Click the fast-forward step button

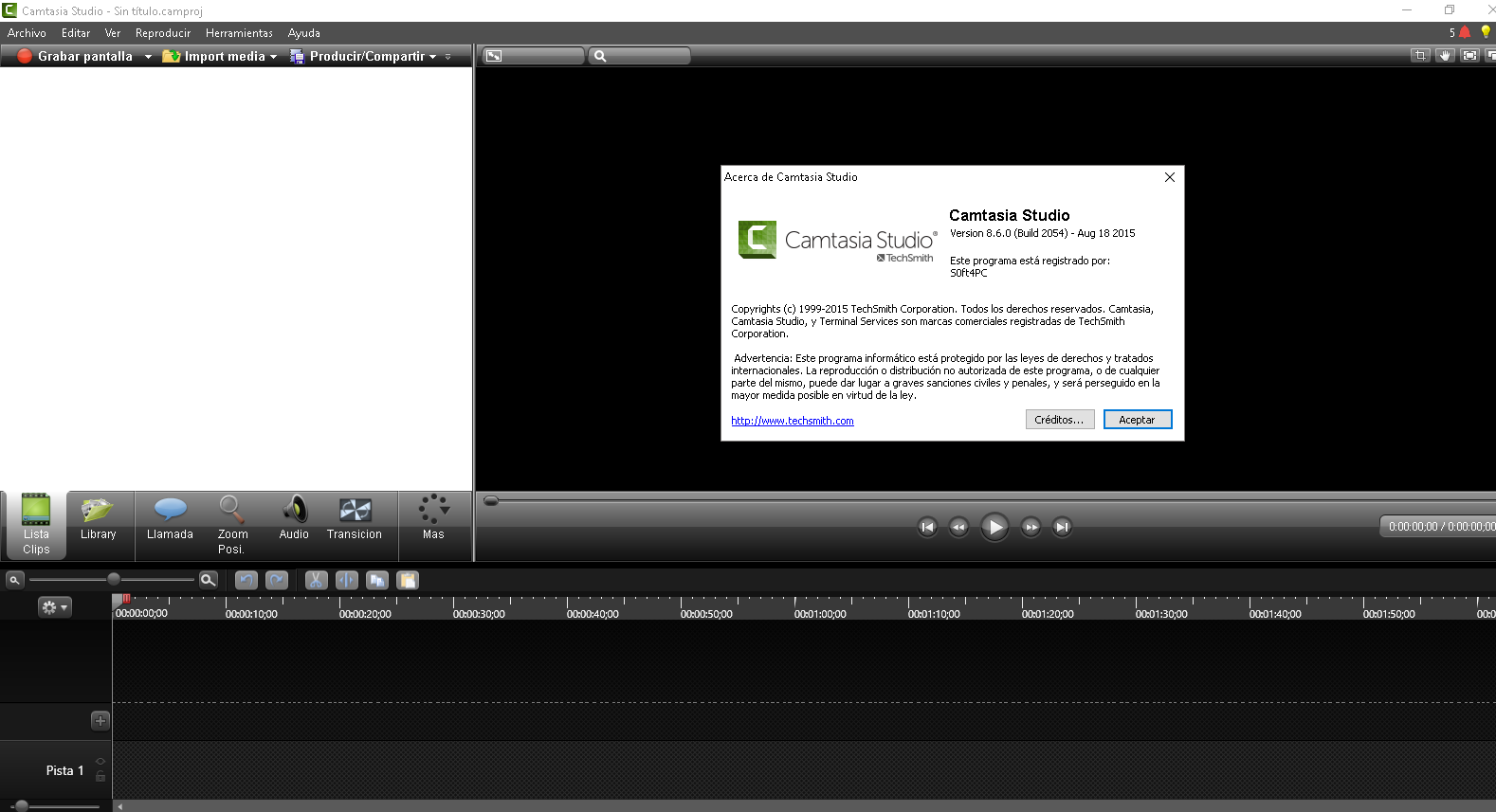[1031, 527]
